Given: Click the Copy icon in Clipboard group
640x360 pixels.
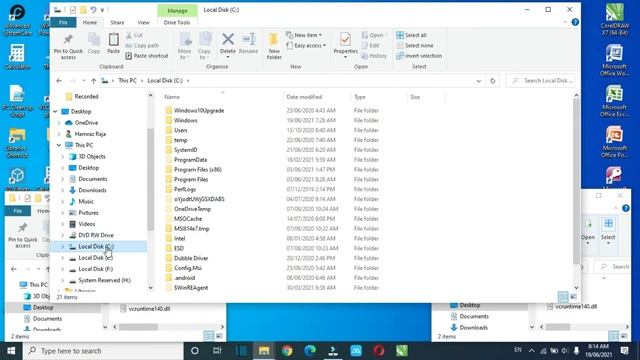Looking at the screenshot, I should [94, 43].
